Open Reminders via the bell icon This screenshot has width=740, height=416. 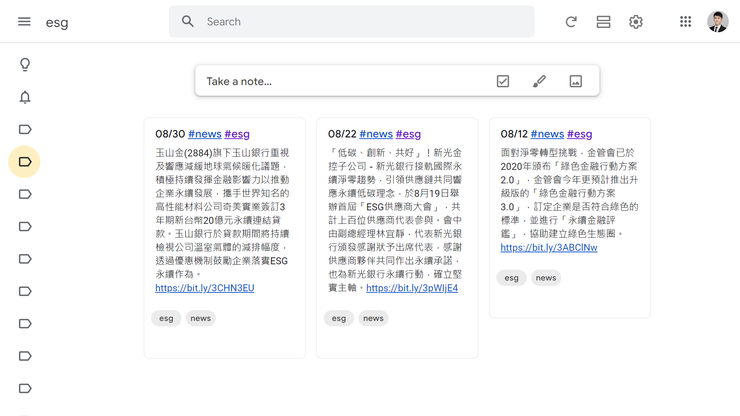click(x=25, y=97)
